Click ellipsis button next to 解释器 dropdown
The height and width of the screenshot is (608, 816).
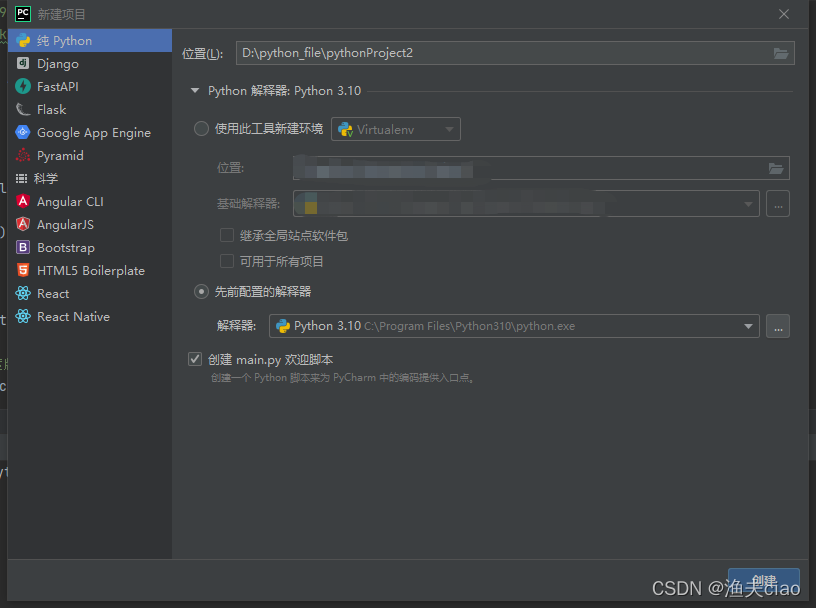coord(778,326)
